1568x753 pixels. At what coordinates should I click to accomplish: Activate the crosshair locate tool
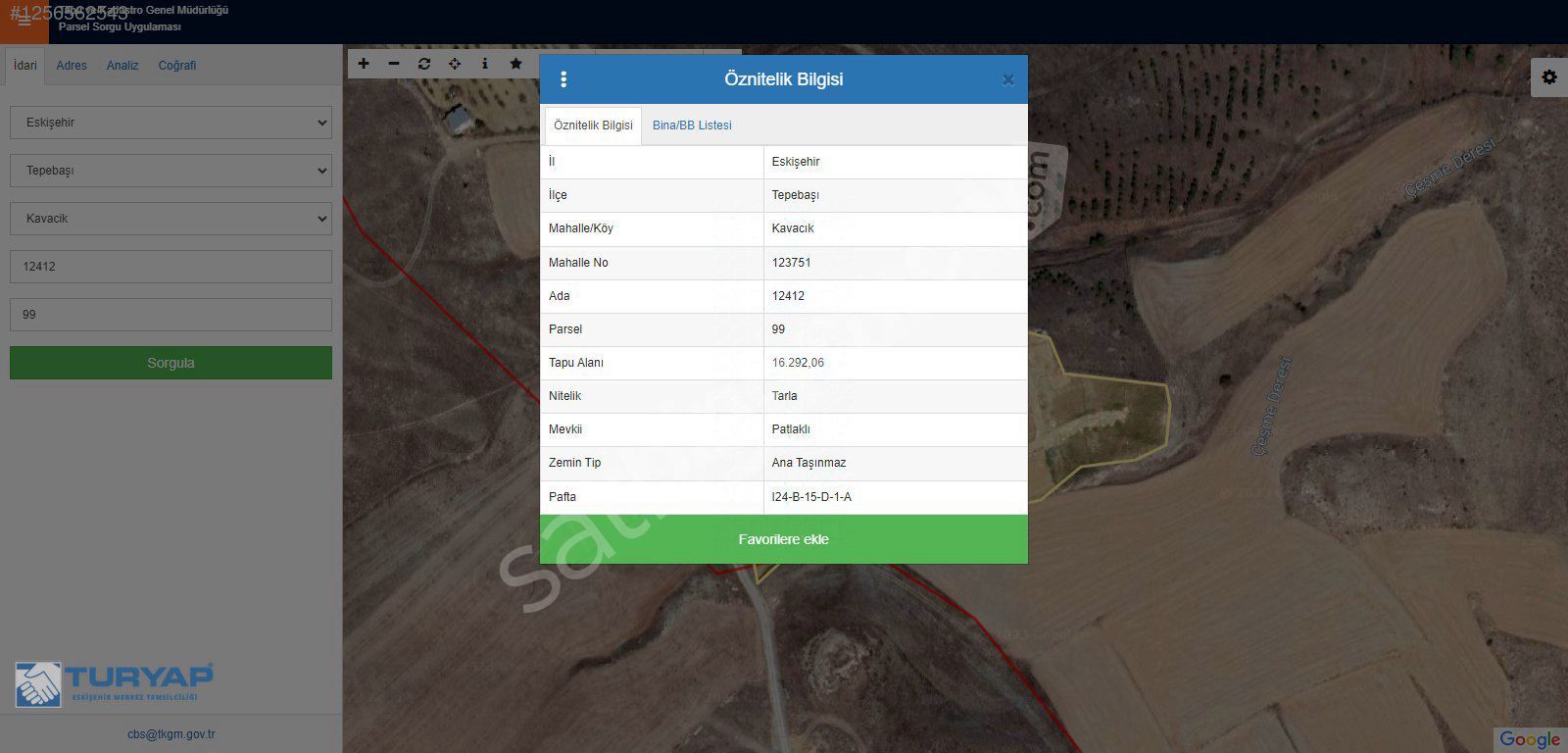click(455, 64)
